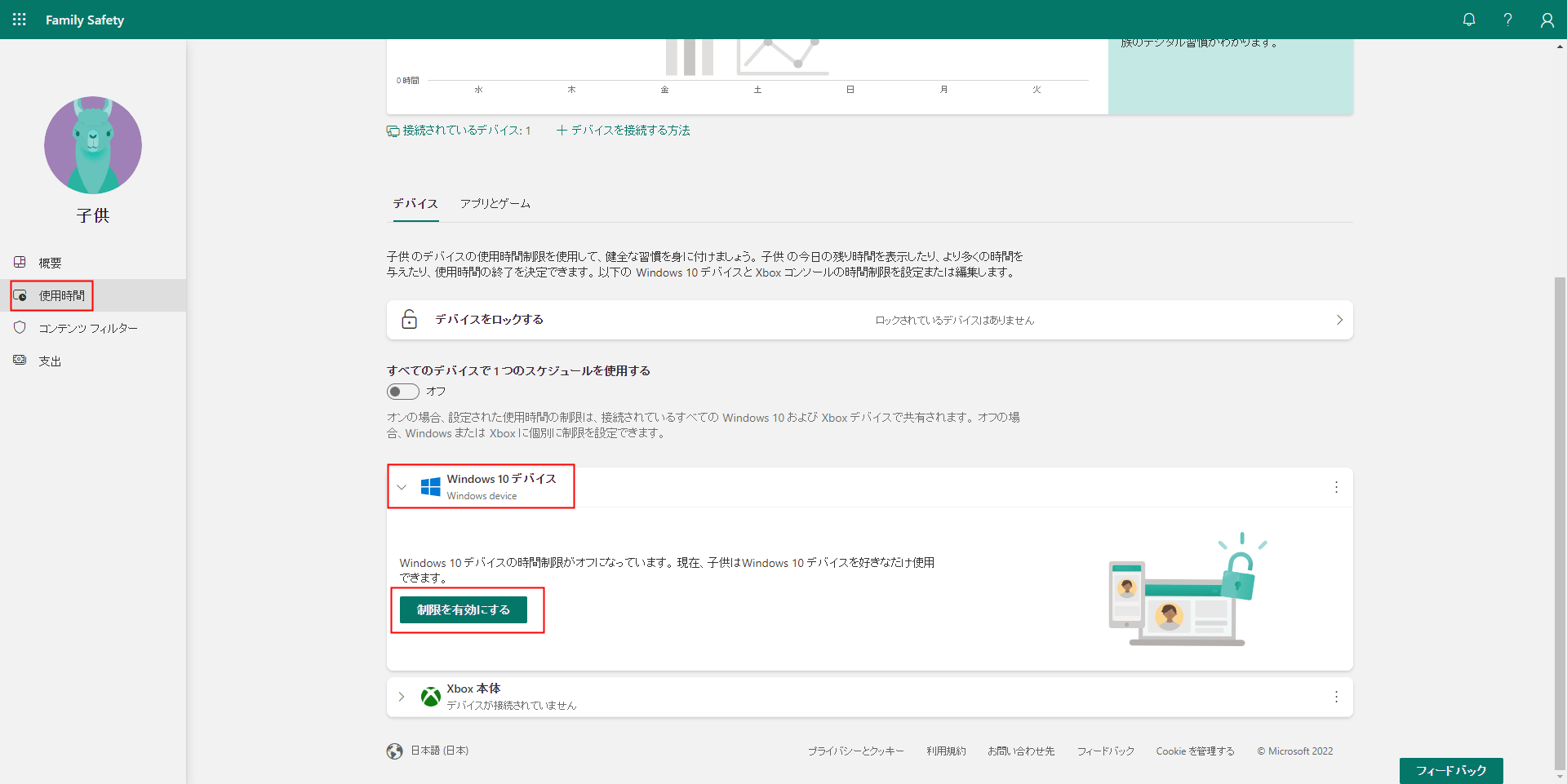This screenshot has height=784, width=1567.
Task: Toggle one schedule for all devices switch
Action: pyautogui.click(x=403, y=392)
